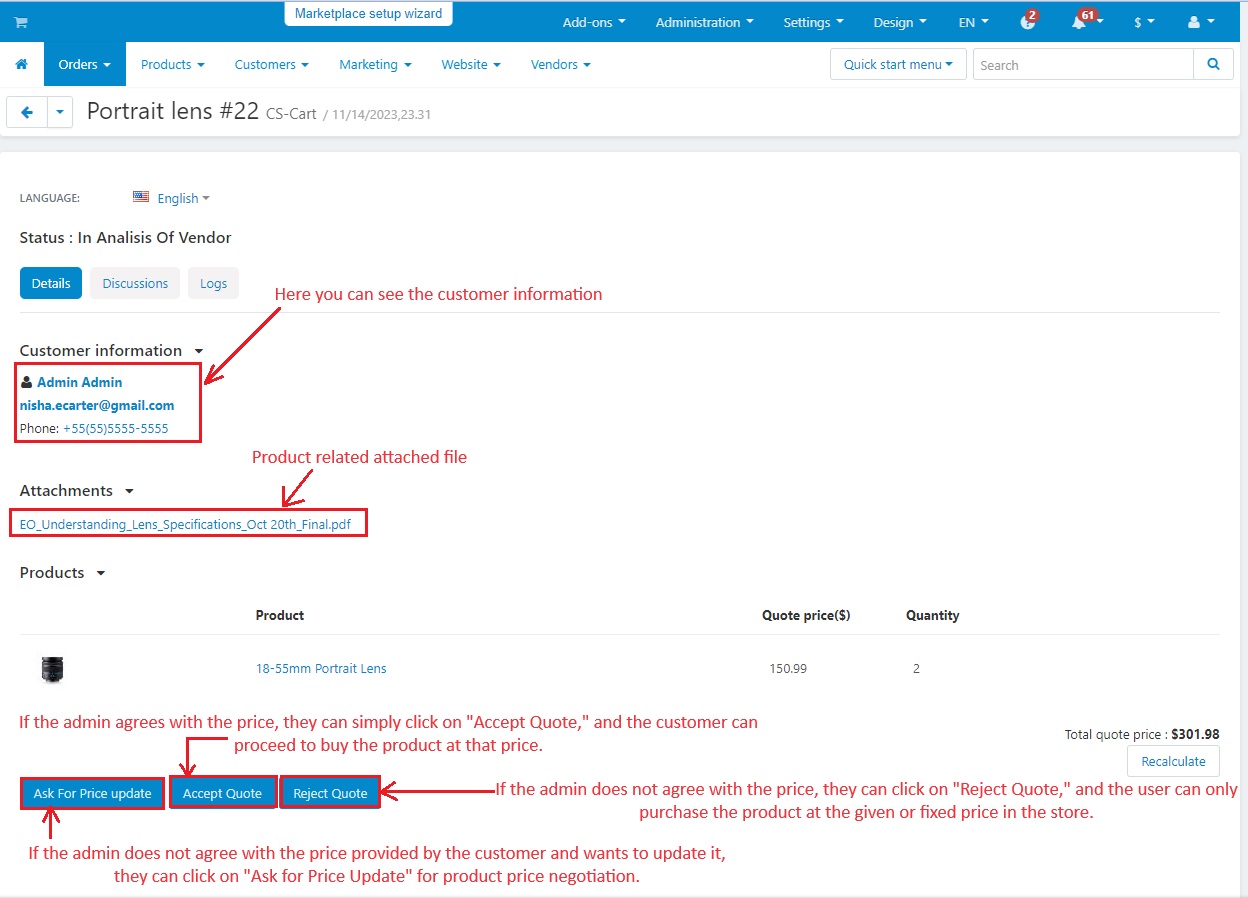Click the phone number +55(55)5555-5555
The width and height of the screenshot is (1248, 898).
115,428
